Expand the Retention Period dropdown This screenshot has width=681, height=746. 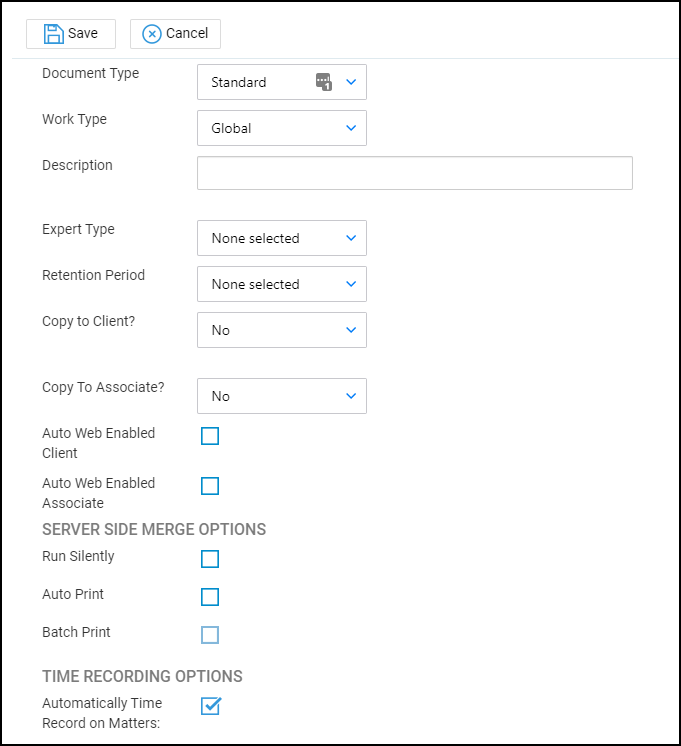[351, 284]
